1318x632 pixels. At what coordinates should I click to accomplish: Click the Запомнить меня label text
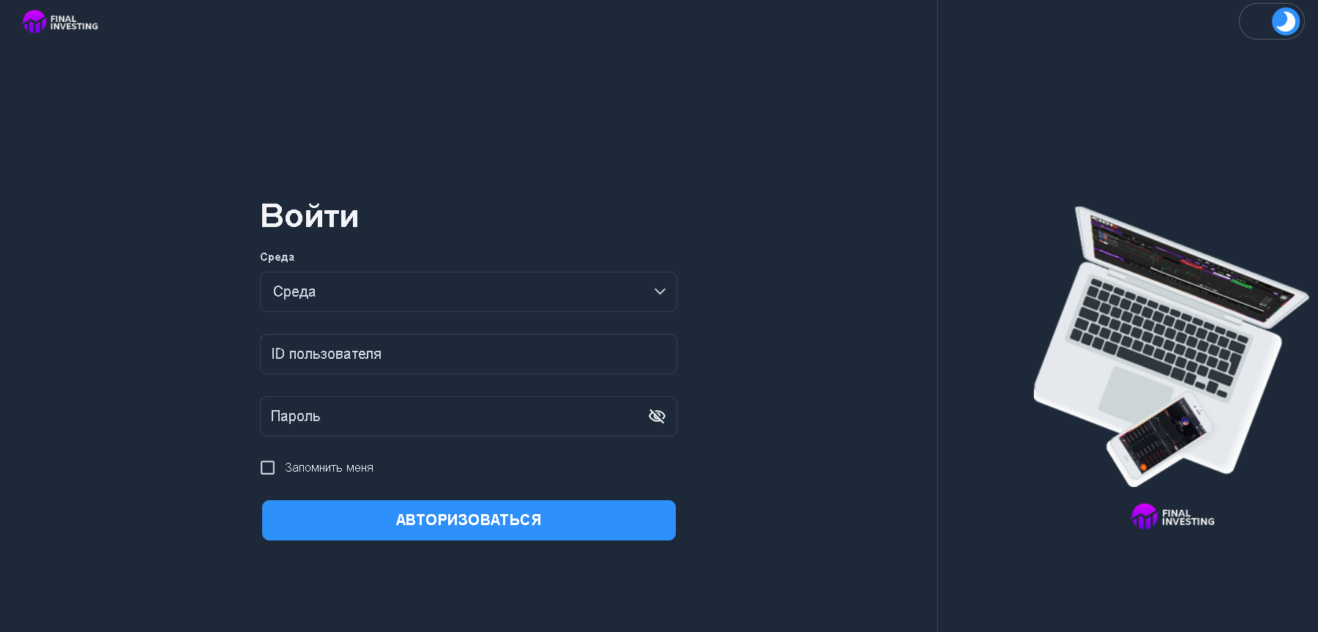pos(329,467)
